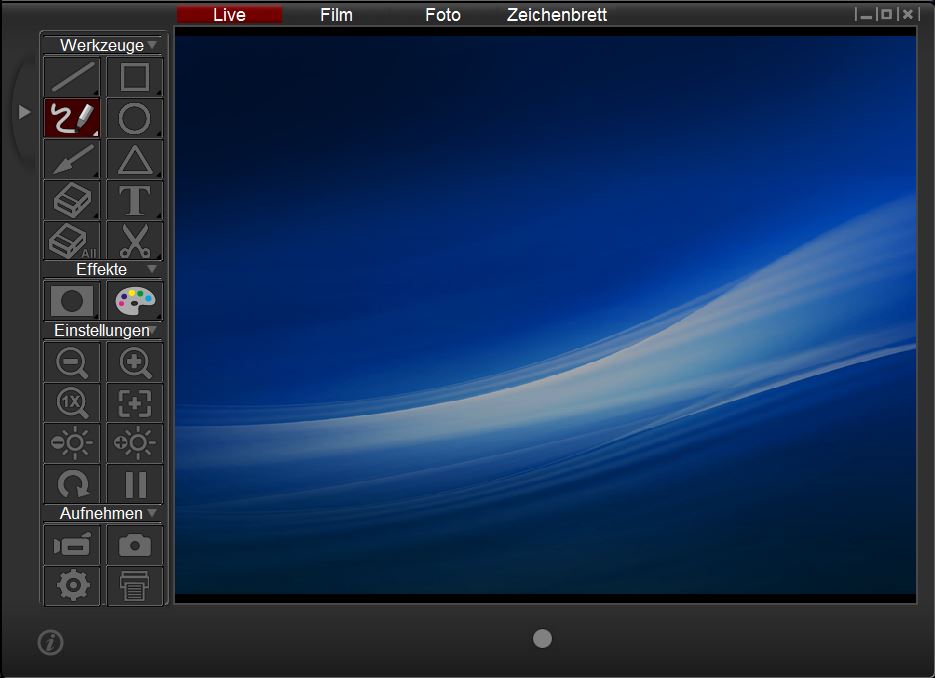Select the triangle shape tool
The width and height of the screenshot is (935, 678).
coord(135,160)
